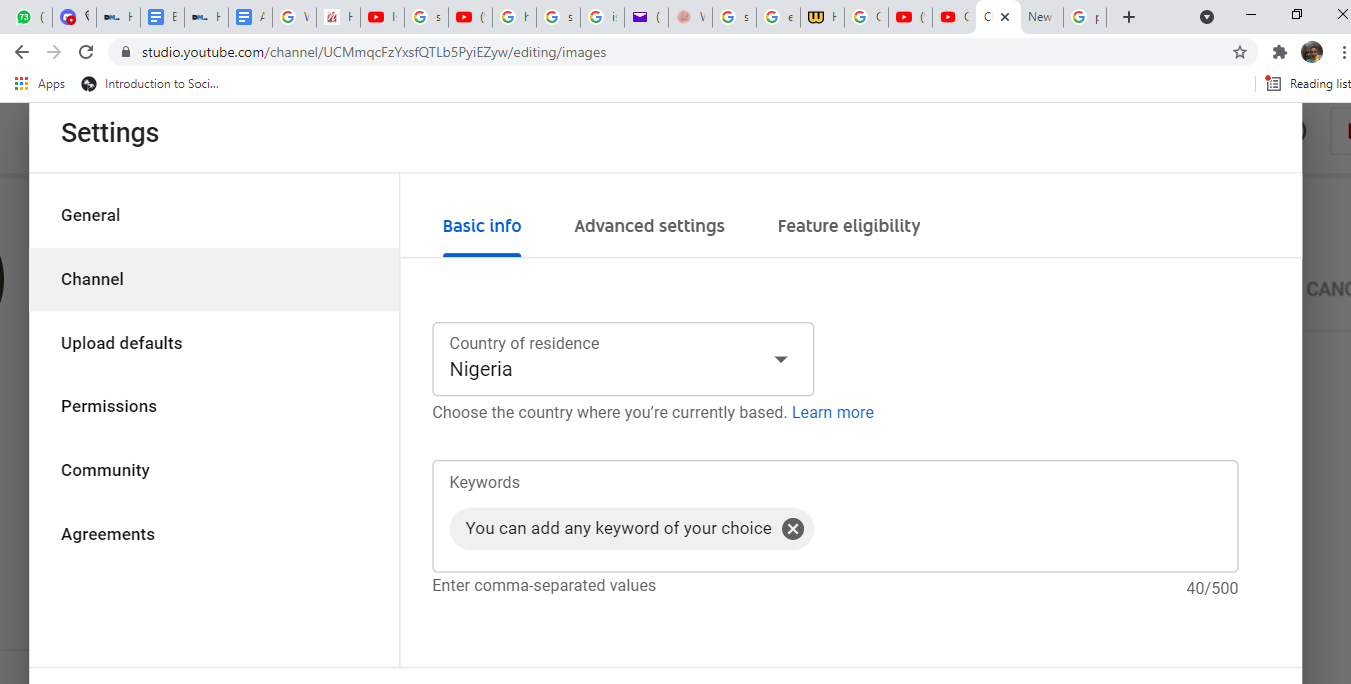
Task: Remove the keyword chip with the X icon
Action: 793,529
